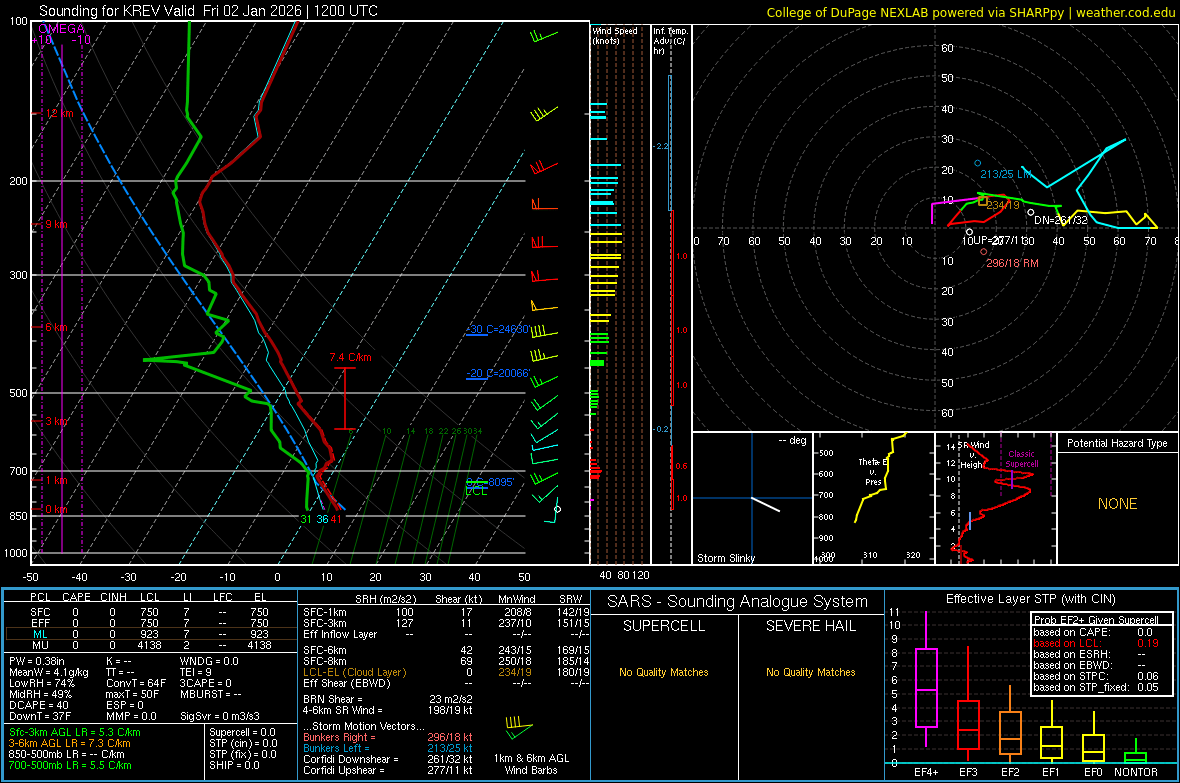Viewport: 1180px width, 783px height.
Task: Select the Storm Slinky panel label
Action: [725, 558]
